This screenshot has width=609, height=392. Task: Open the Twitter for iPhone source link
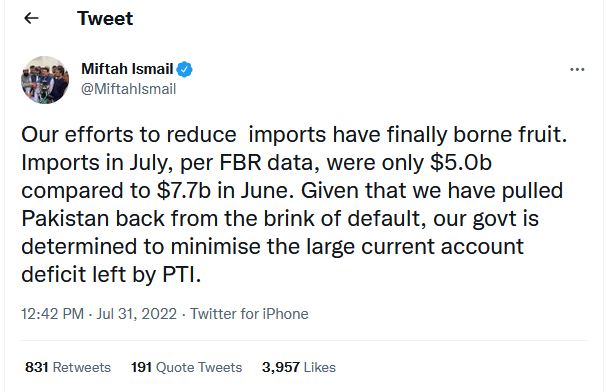pos(249,314)
